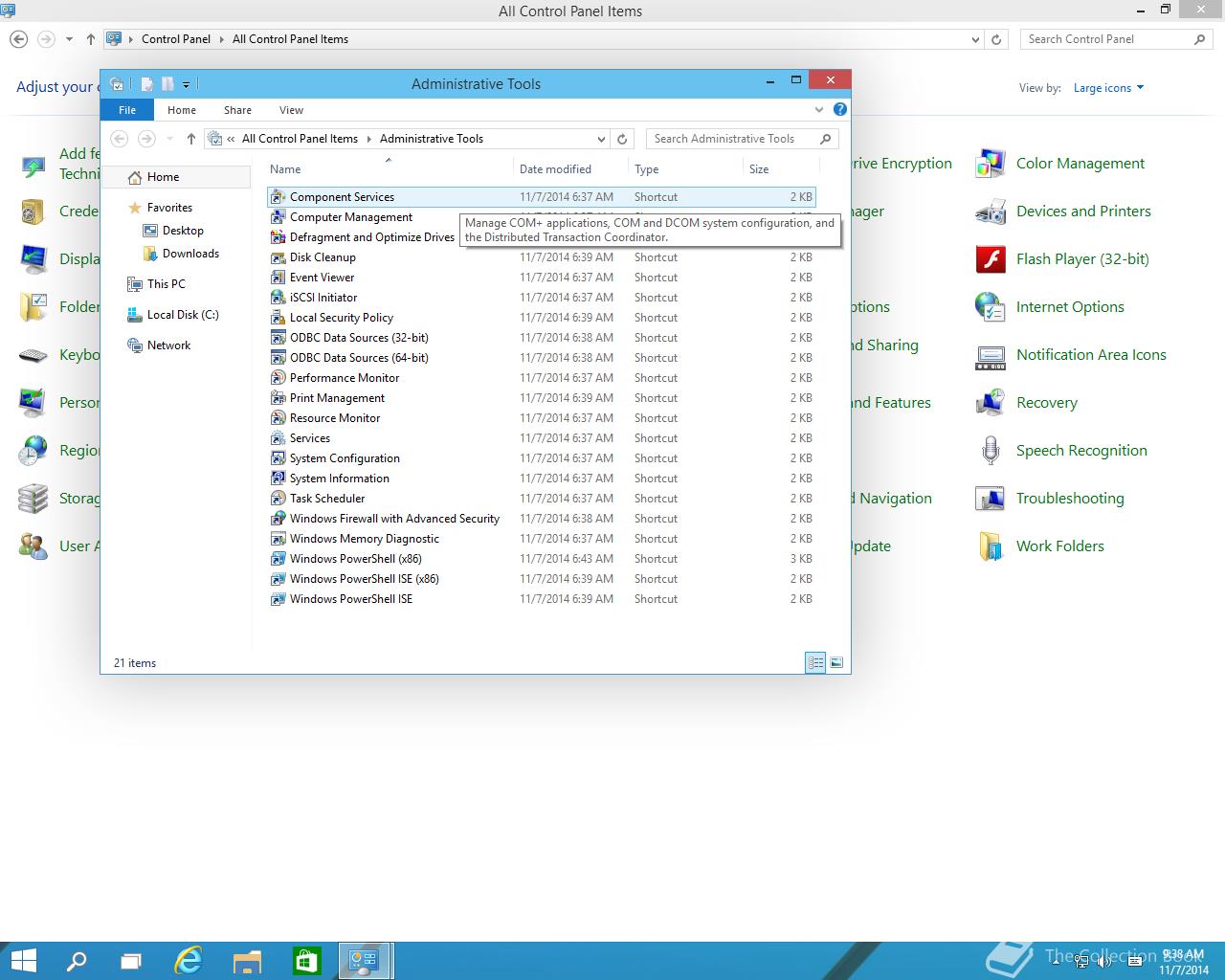Select the Print Management icon
The image size is (1225, 980).
tap(278, 398)
